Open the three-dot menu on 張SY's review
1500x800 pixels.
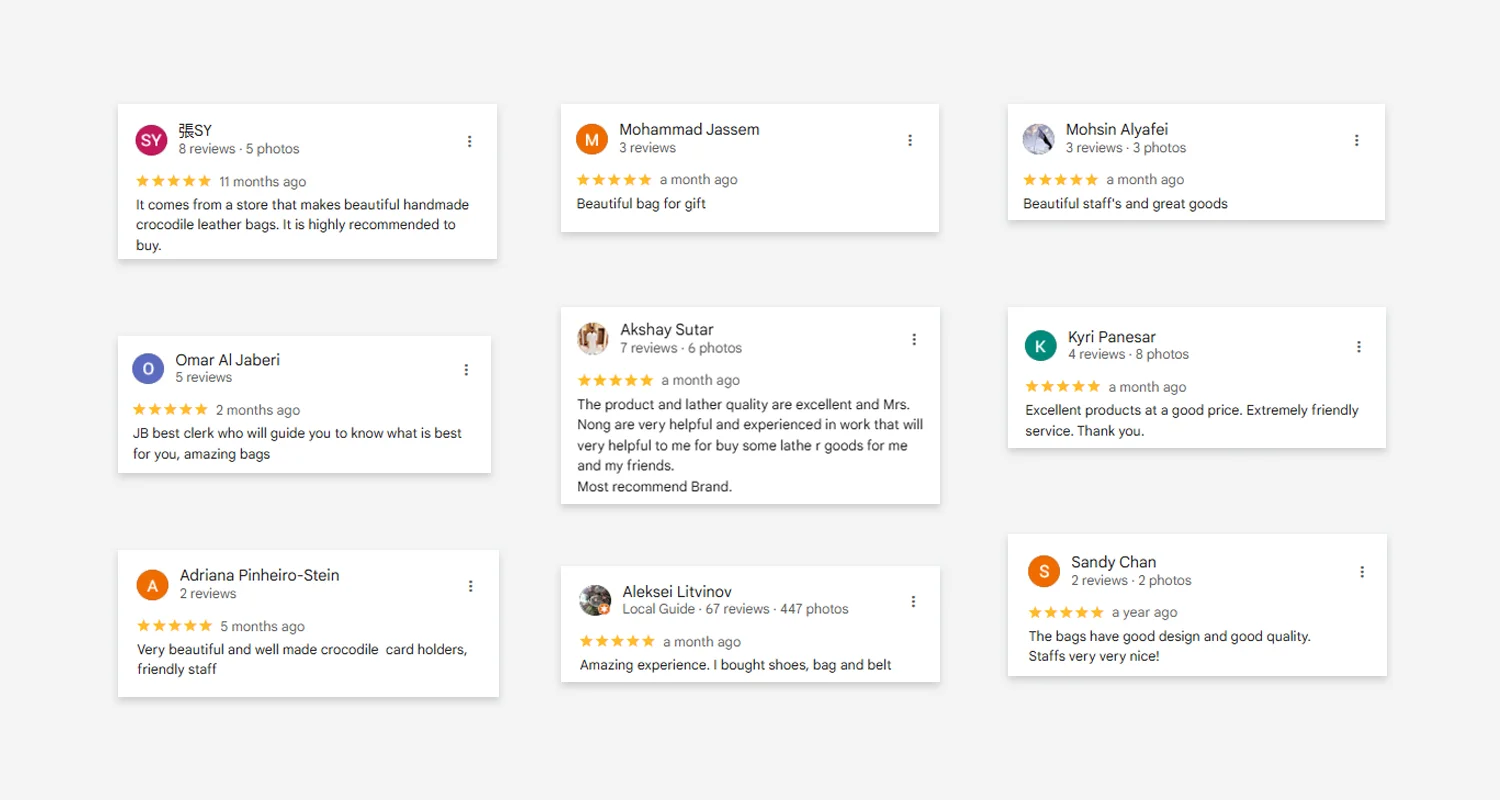click(470, 141)
